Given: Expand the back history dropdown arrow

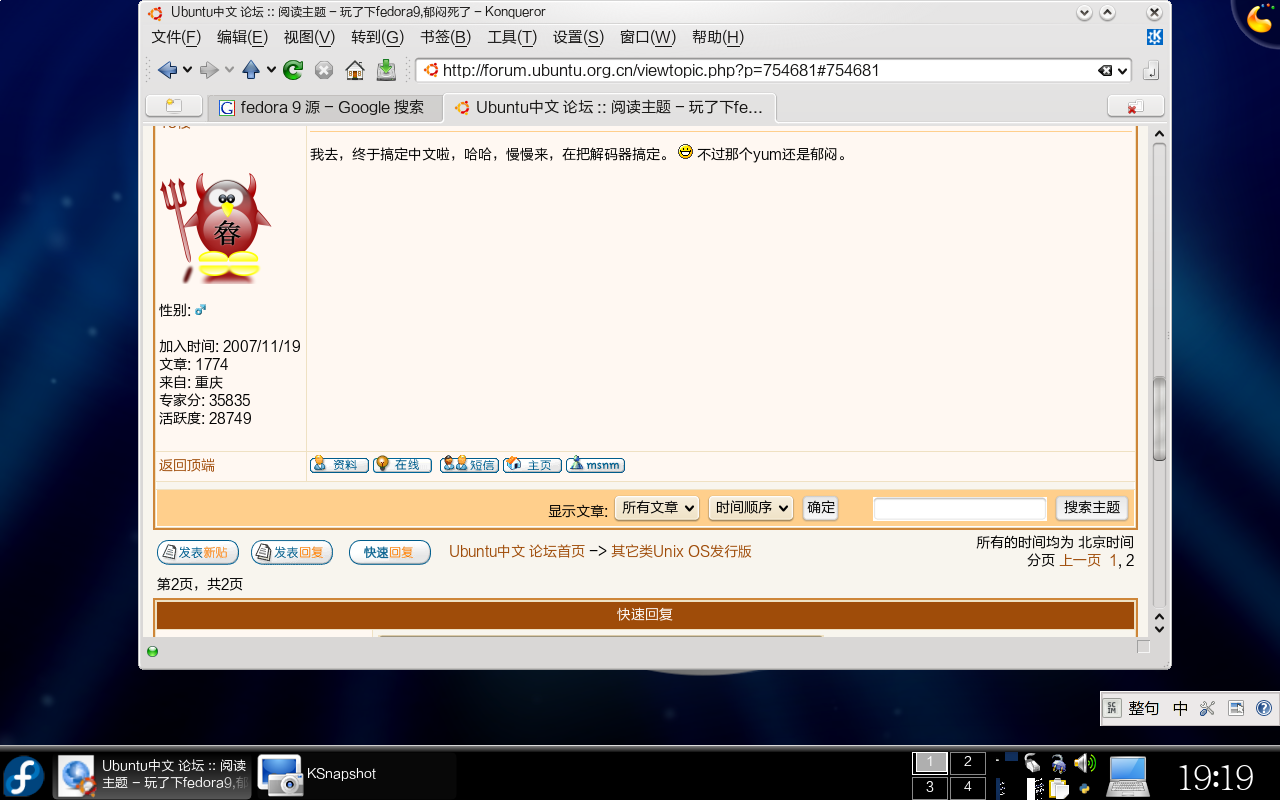Looking at the screenshot, I should 187,70.
